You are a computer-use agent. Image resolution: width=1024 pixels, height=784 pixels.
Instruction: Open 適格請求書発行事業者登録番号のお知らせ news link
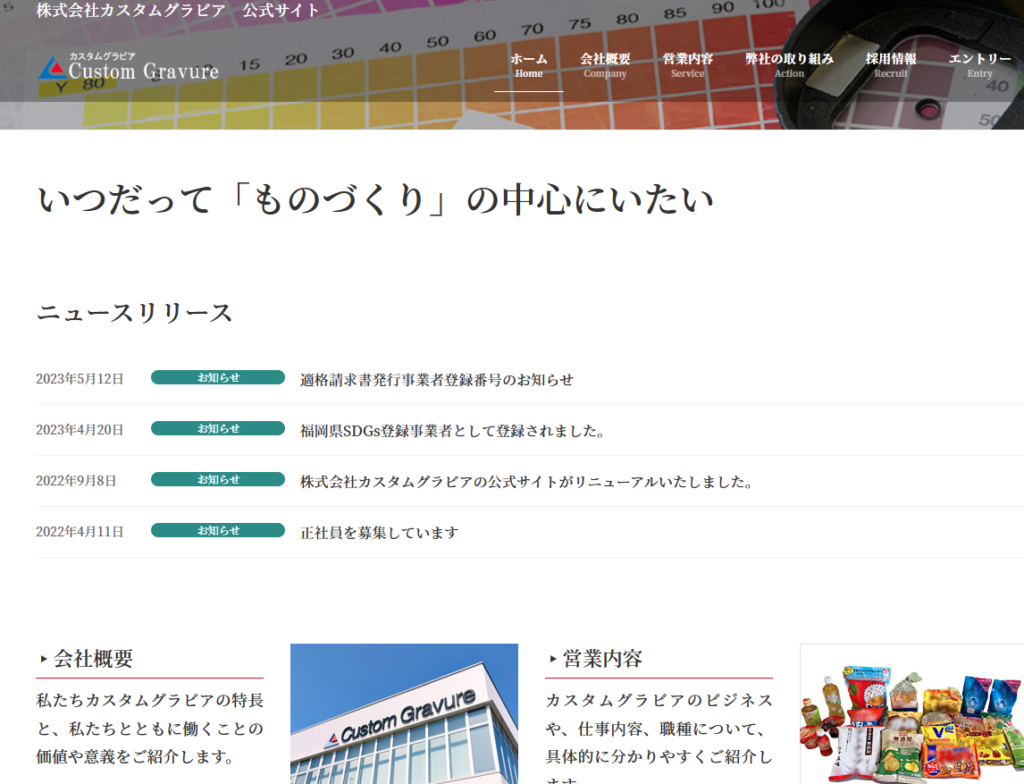pyautogui.click(x=437, y=380)
